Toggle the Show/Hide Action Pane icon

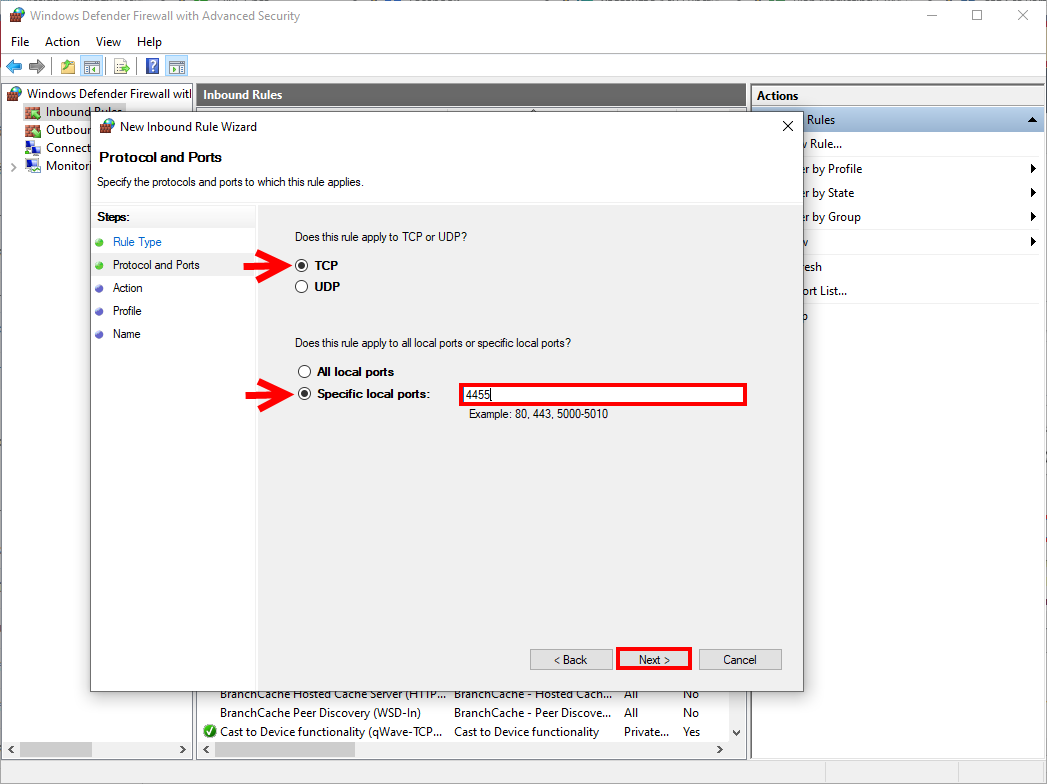click(177, 66)
